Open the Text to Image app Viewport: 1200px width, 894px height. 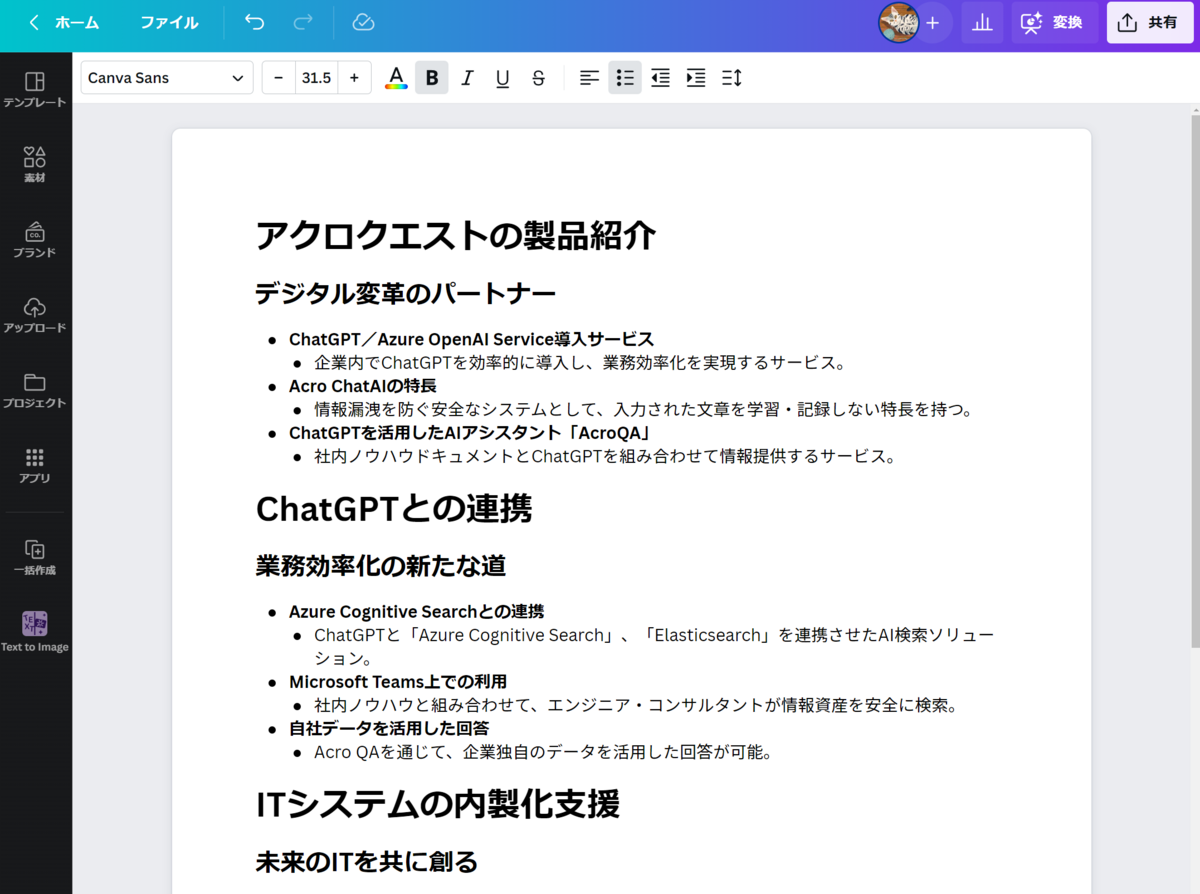coord(35,632)
